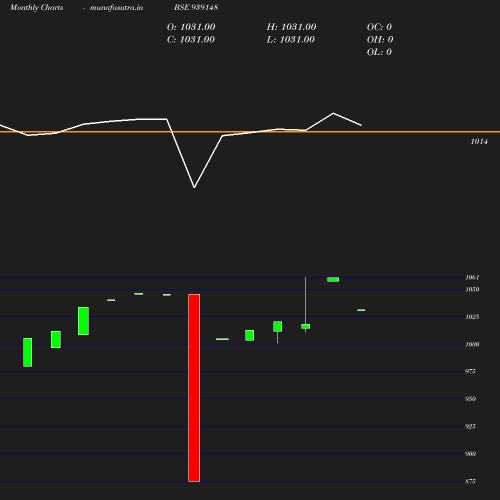
Task: Click the 1050 price axis label
Action: pos(472,289)
